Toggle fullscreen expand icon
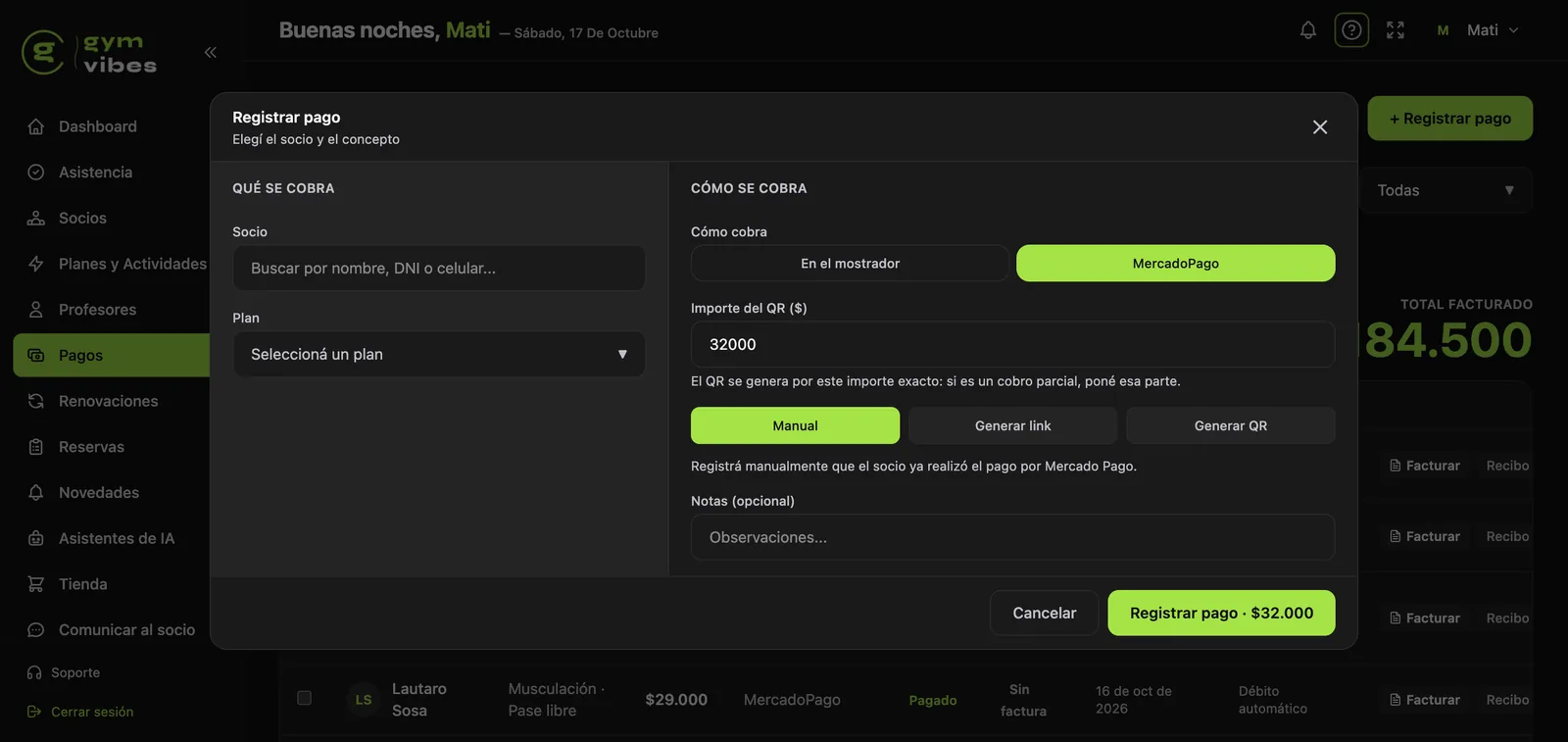 pyautogui.click(x=1396, y=30)
